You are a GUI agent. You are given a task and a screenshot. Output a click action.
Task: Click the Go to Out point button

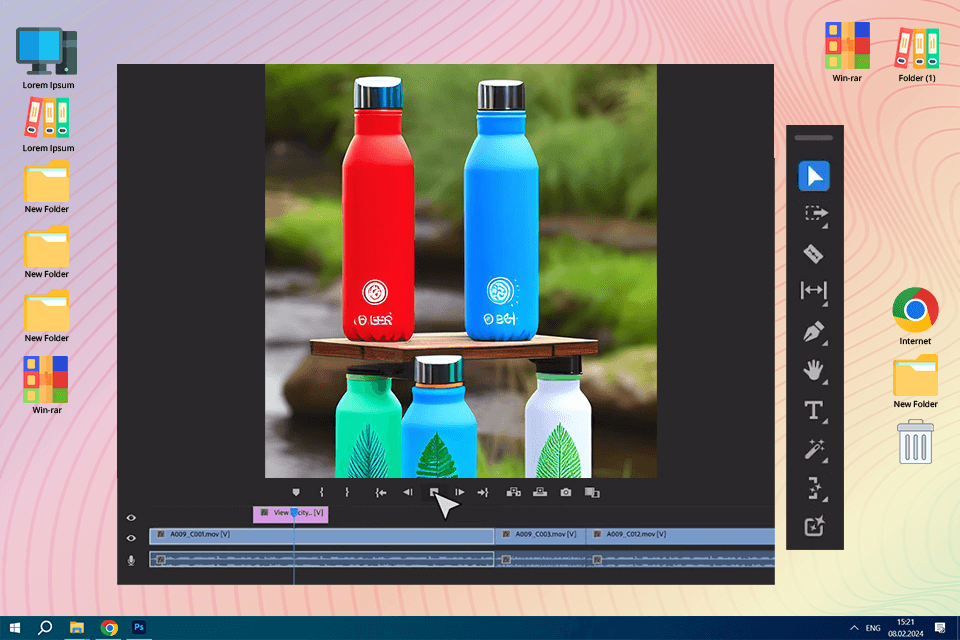[x=483, y=492]
